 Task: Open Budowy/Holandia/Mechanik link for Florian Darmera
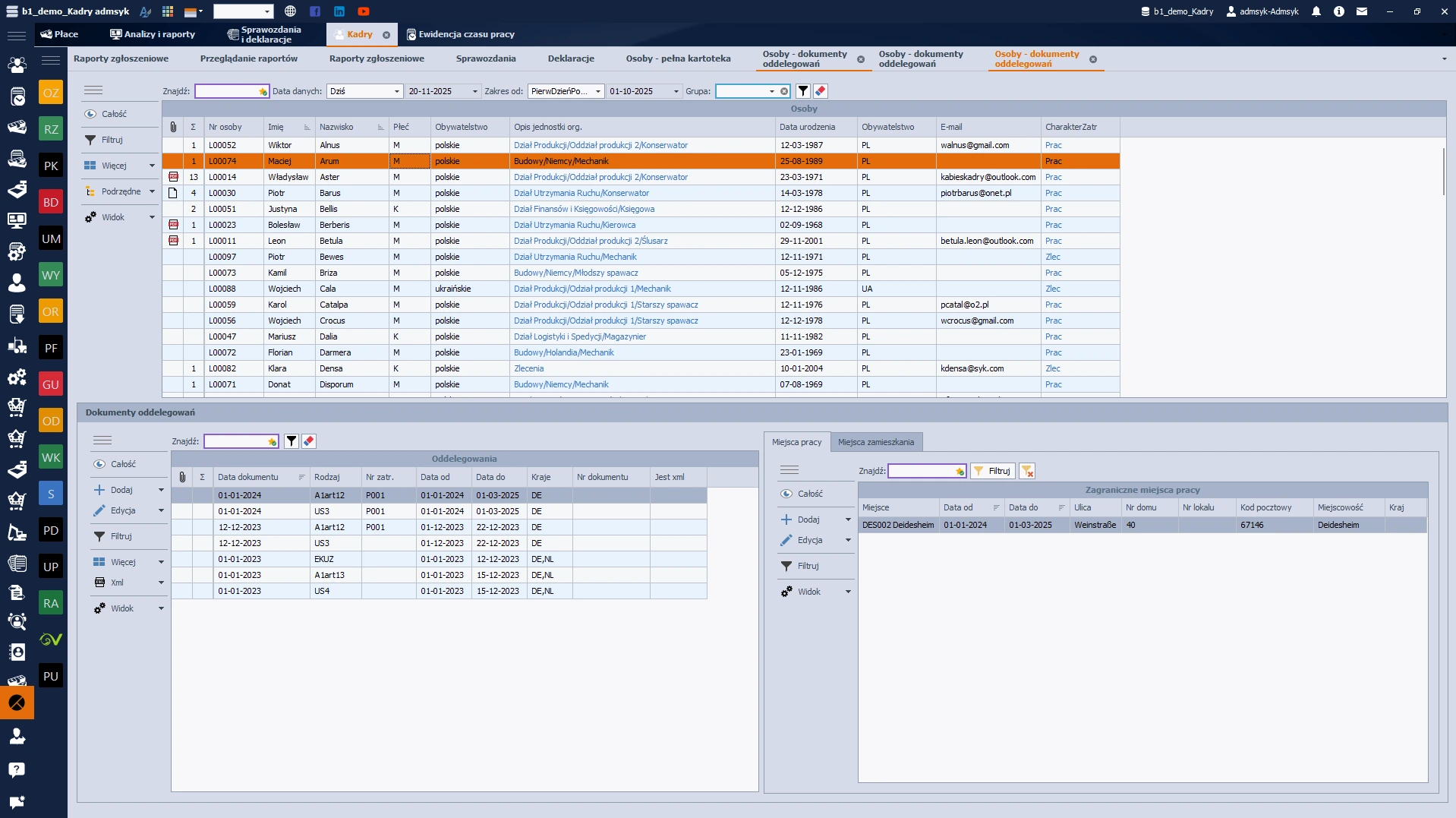(x=563, y=352)
